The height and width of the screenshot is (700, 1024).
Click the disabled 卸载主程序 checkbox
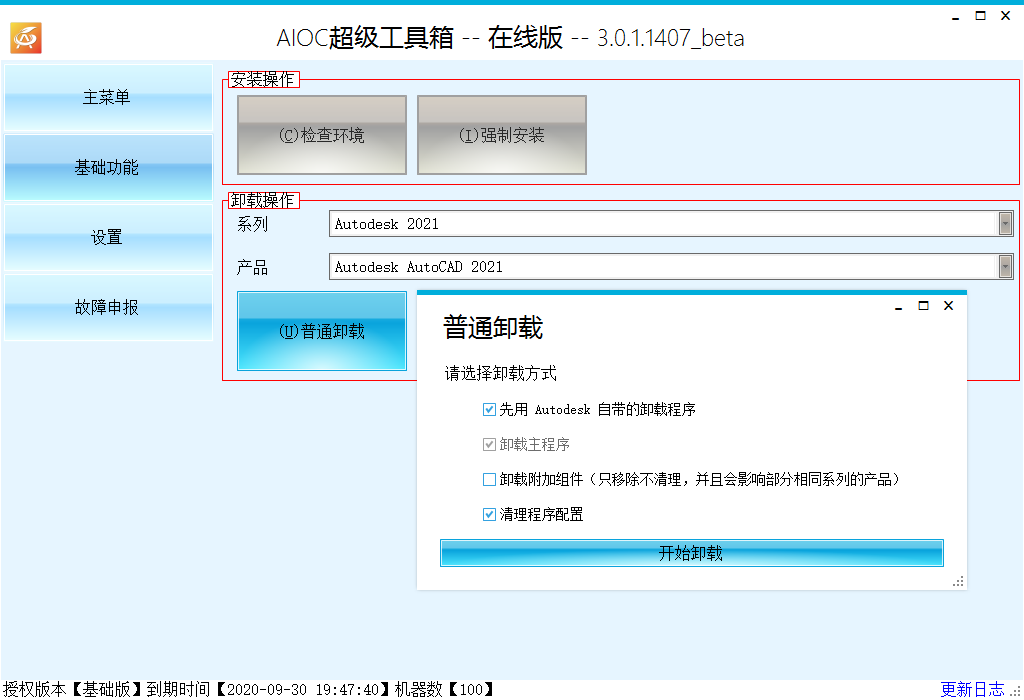tap(489, 443)
